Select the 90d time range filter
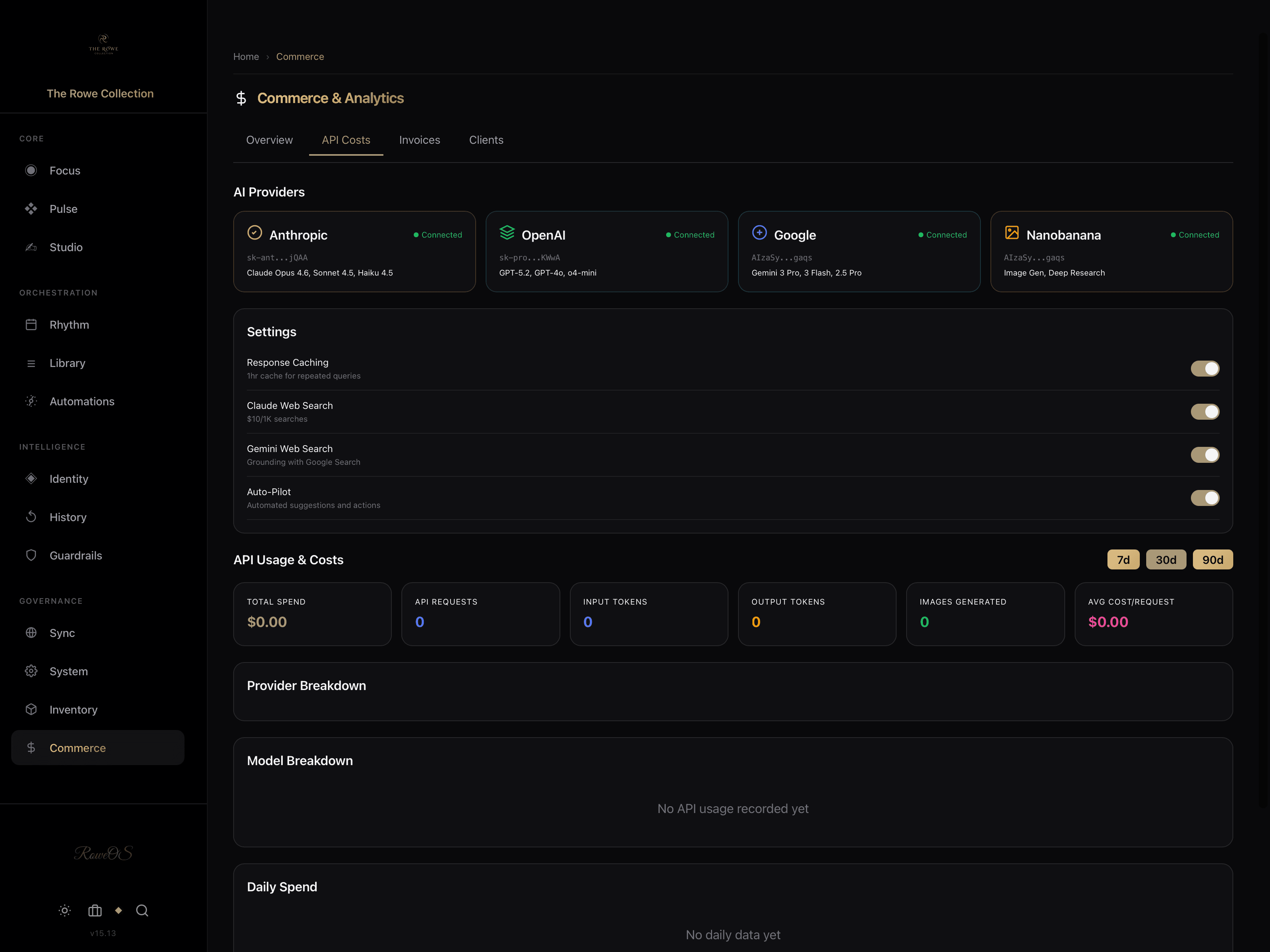Image resolution: width=1270 pixels, height=952 pixels. (1212, 559)
